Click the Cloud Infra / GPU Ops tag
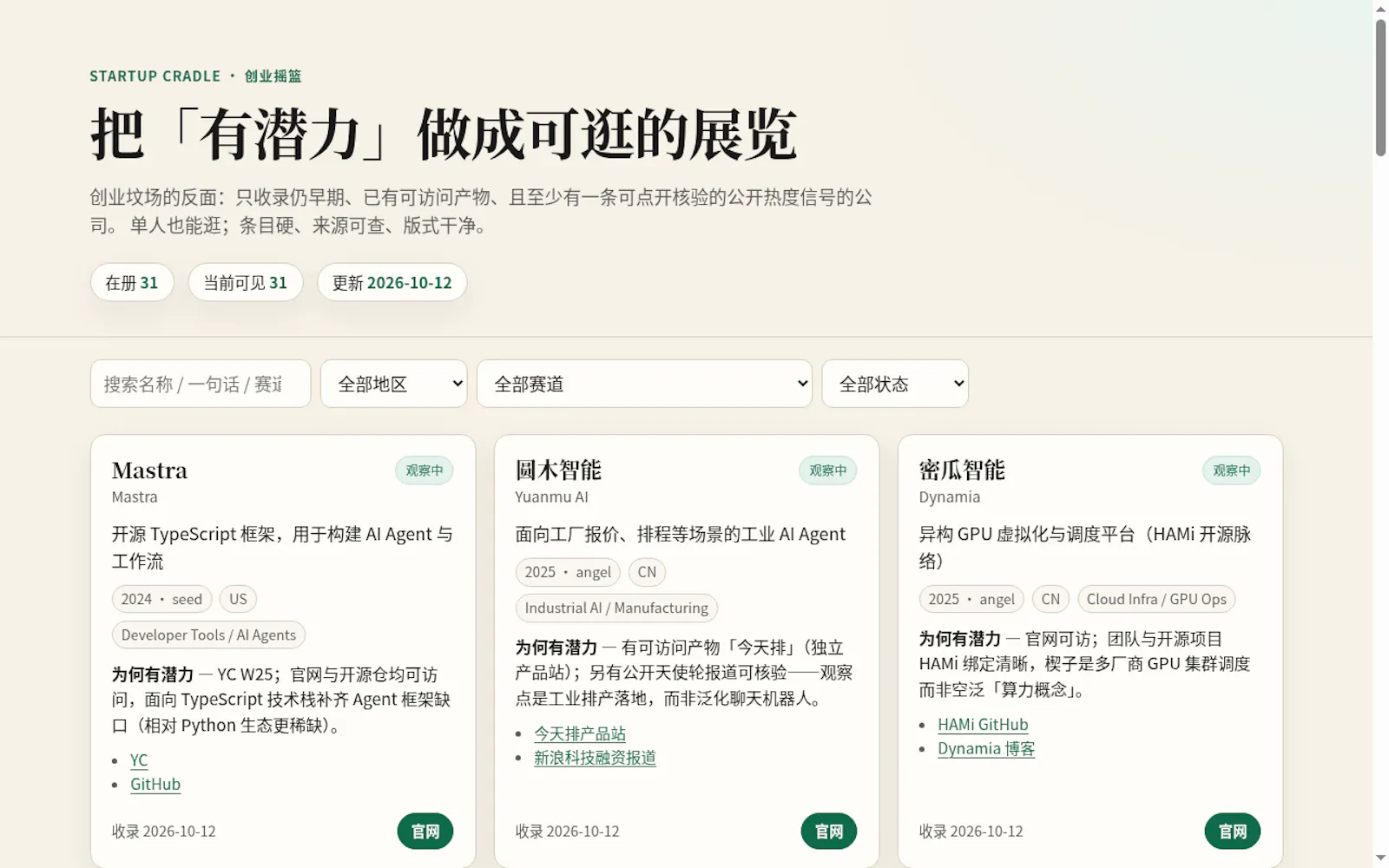Image resolution: width=1389 pixels, height=868 pixels. (x=1156, y=599)
